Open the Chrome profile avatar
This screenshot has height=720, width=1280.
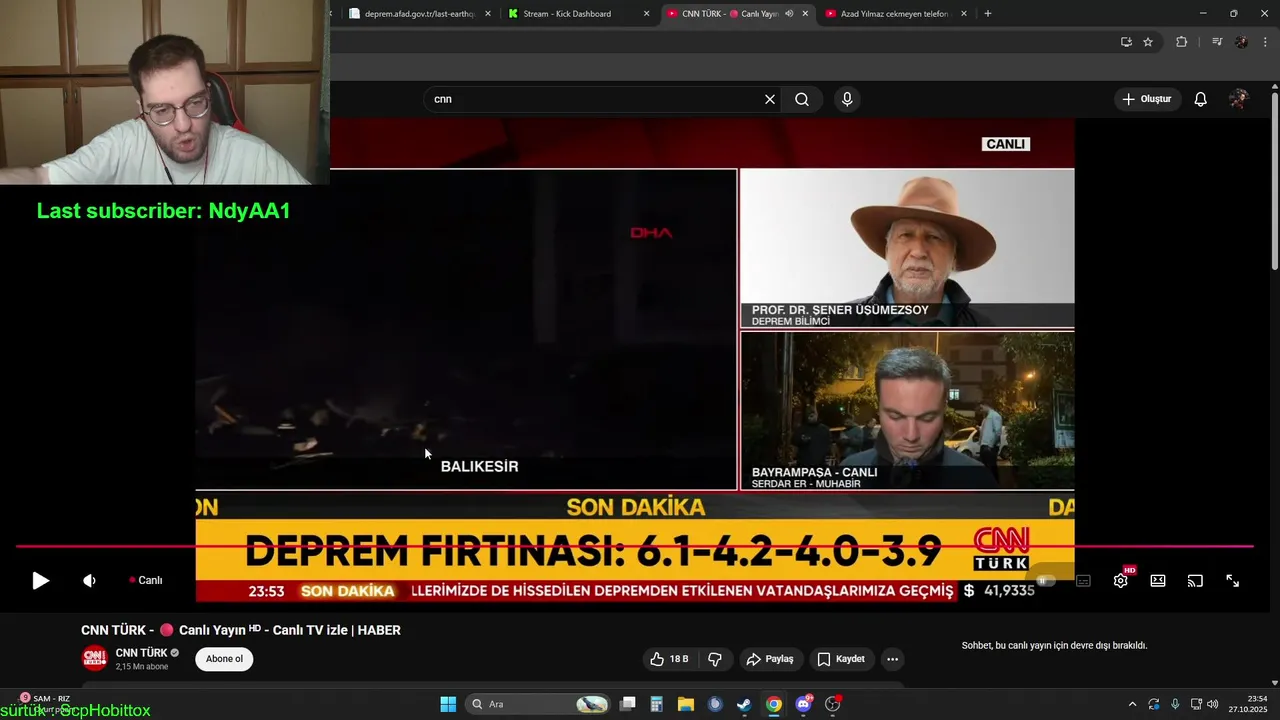tap(1241, 42)
